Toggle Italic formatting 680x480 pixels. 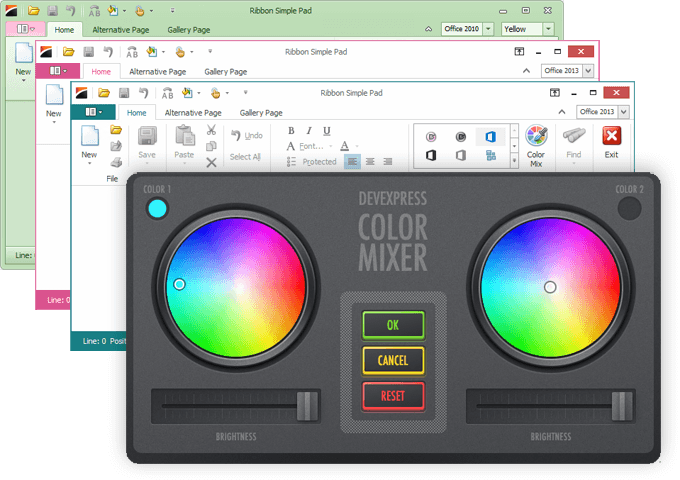click(308, 130)
